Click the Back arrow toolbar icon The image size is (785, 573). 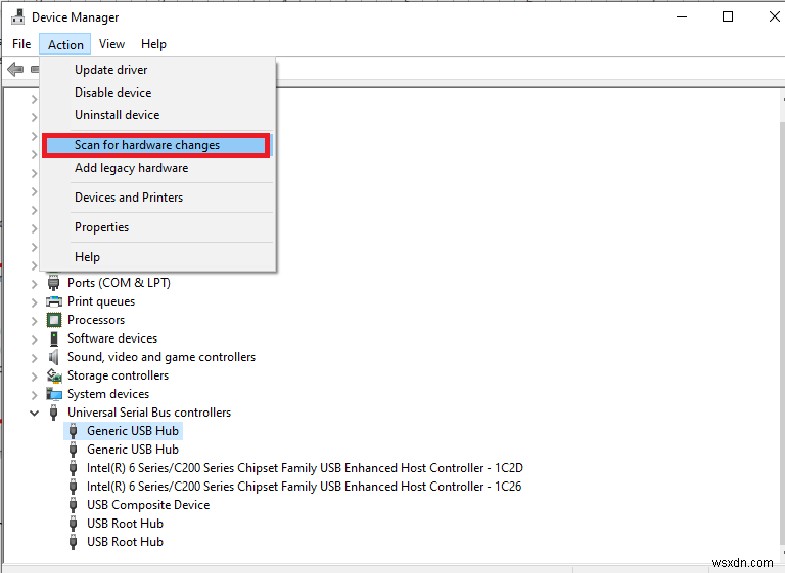point(16,69)
